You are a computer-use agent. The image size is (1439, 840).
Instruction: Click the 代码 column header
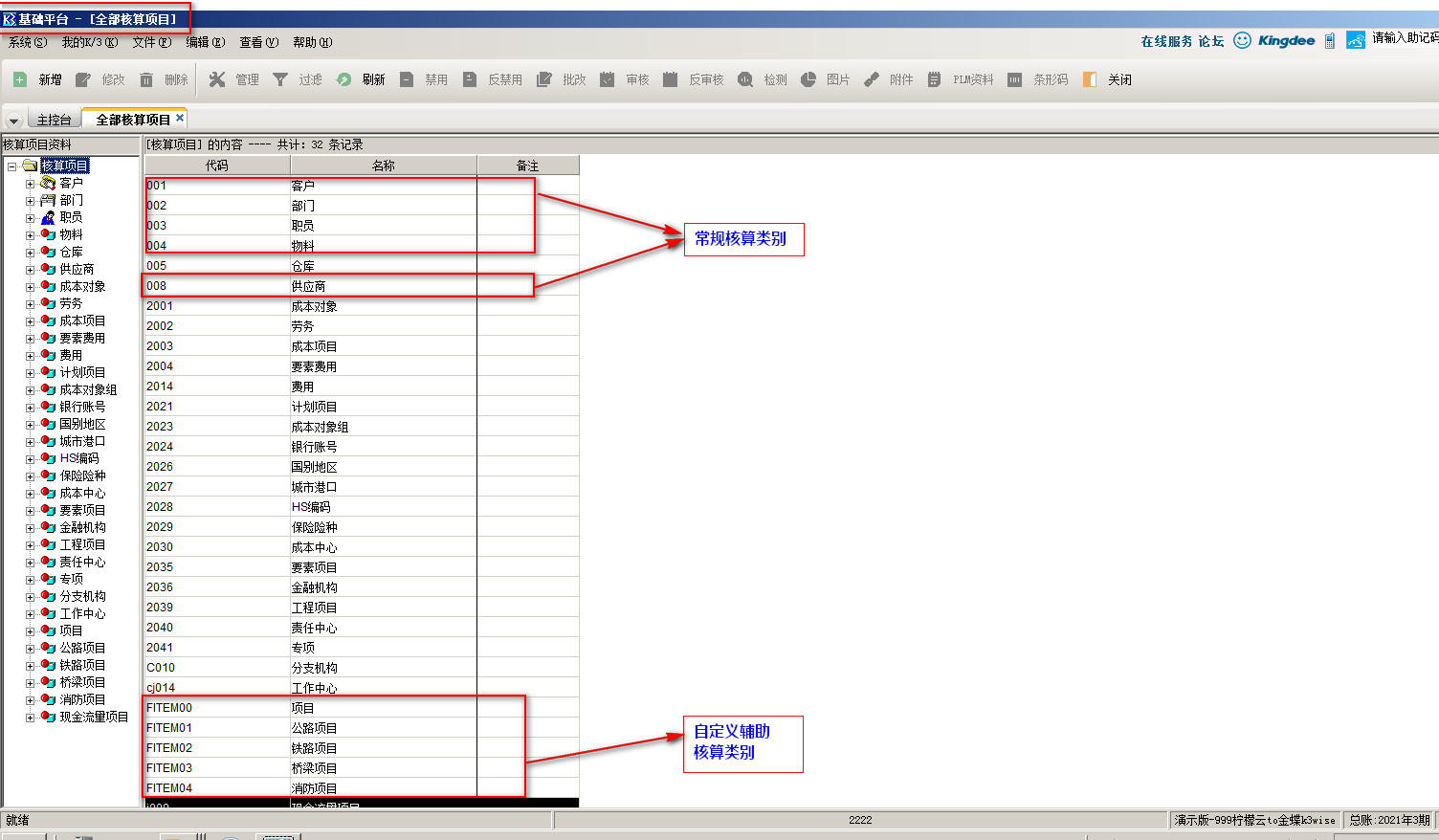coord(217,166)
